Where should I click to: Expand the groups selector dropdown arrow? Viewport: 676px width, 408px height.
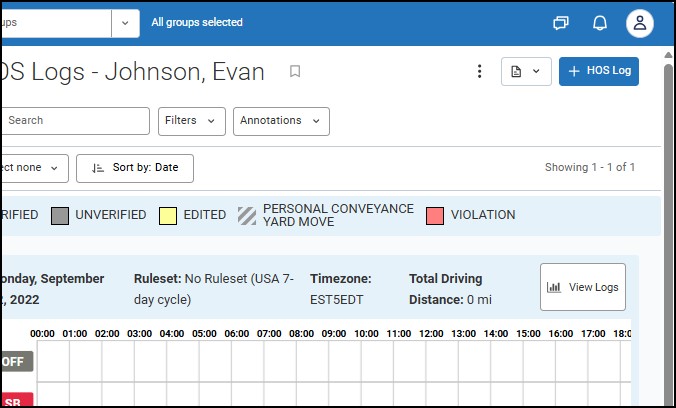point(125,22)
